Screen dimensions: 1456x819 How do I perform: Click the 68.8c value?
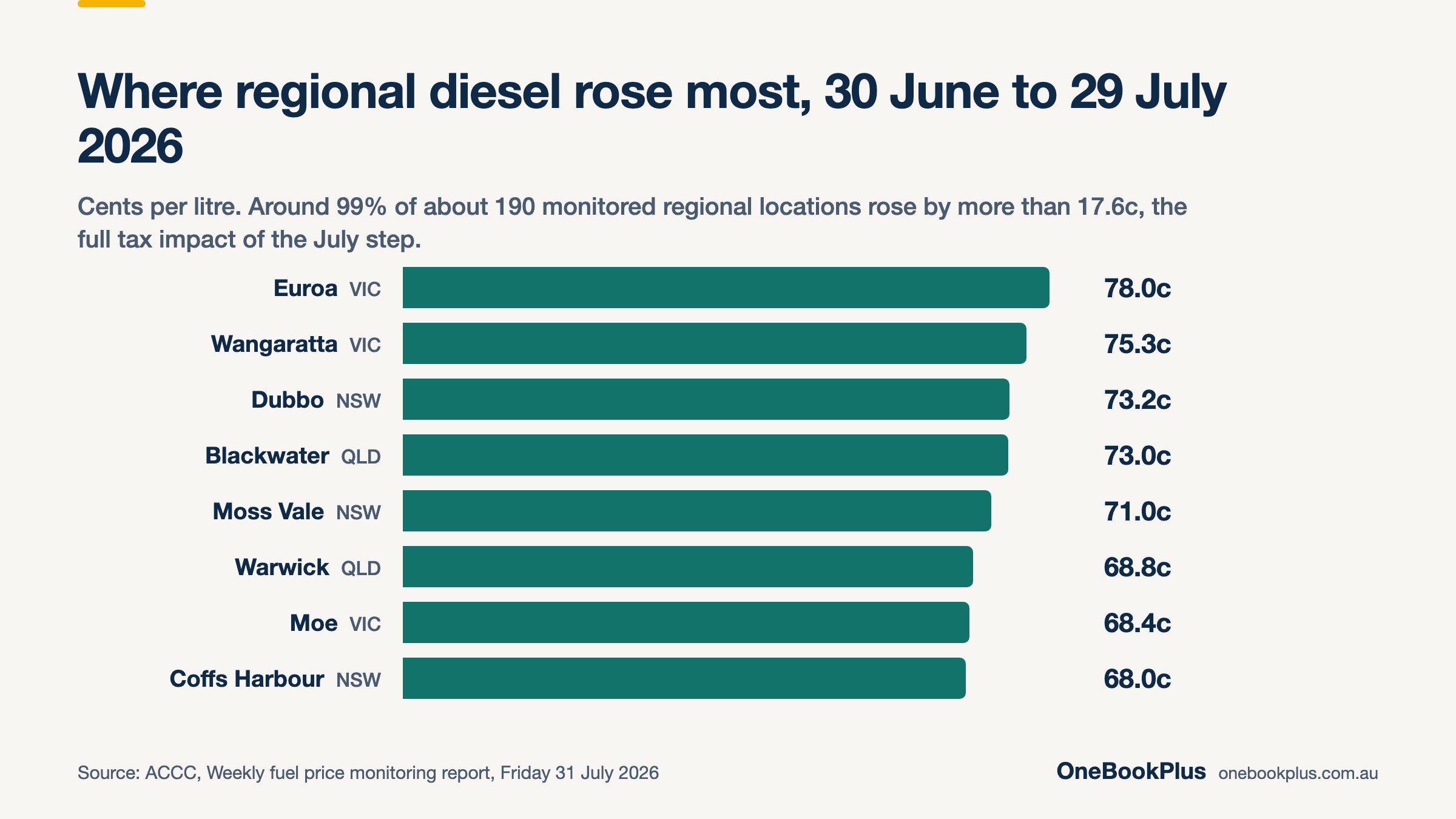pos(1137,567)
